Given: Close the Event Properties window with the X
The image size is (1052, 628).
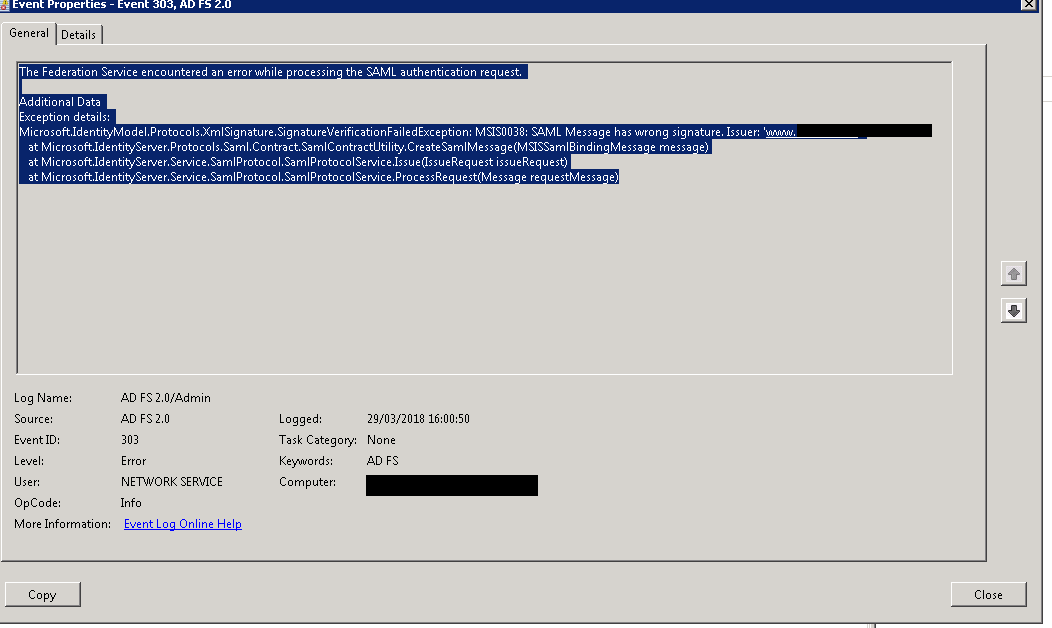Looking at the screenshot, I should point(1028,5).
